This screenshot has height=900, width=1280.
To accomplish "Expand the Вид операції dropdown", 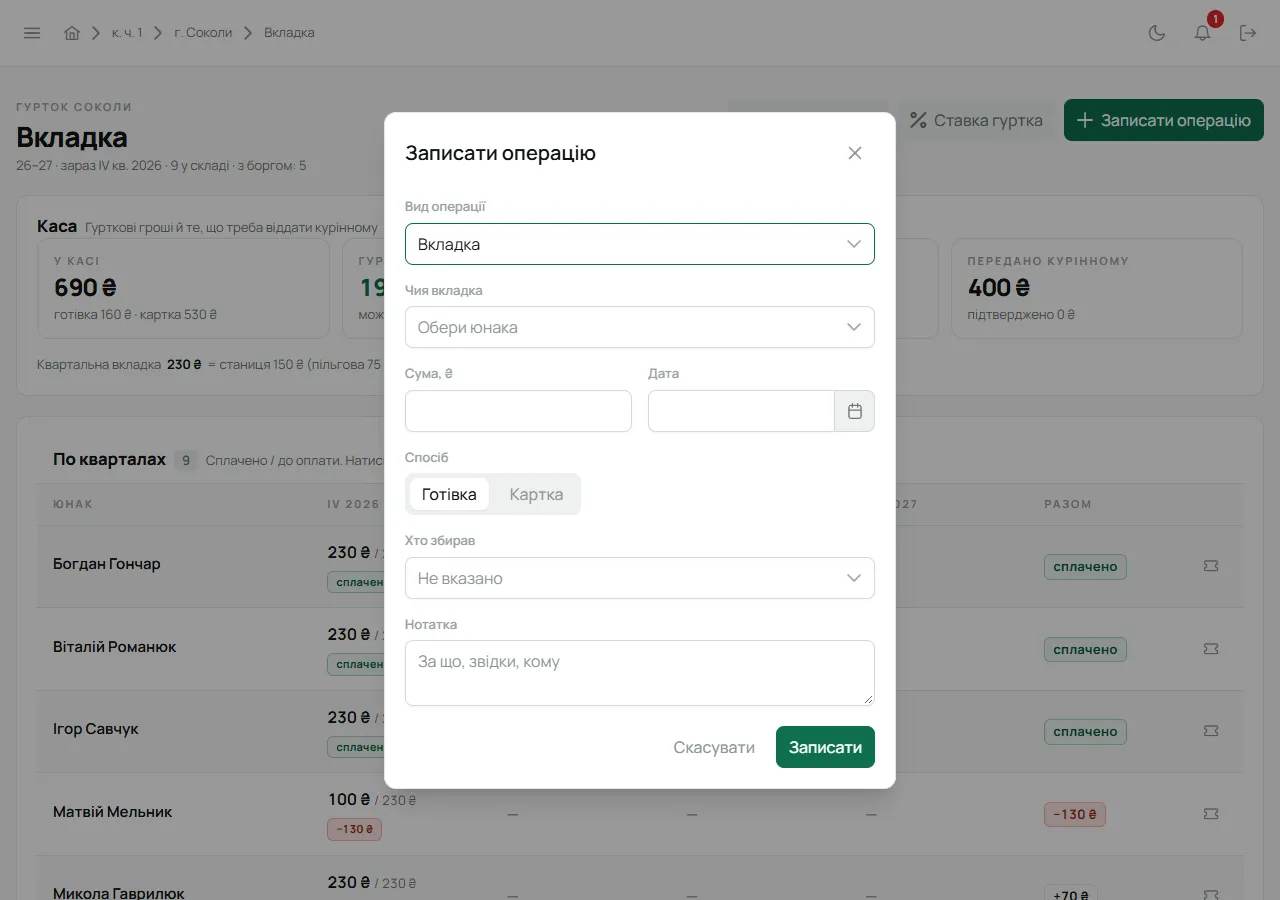I will pos(640,244).
